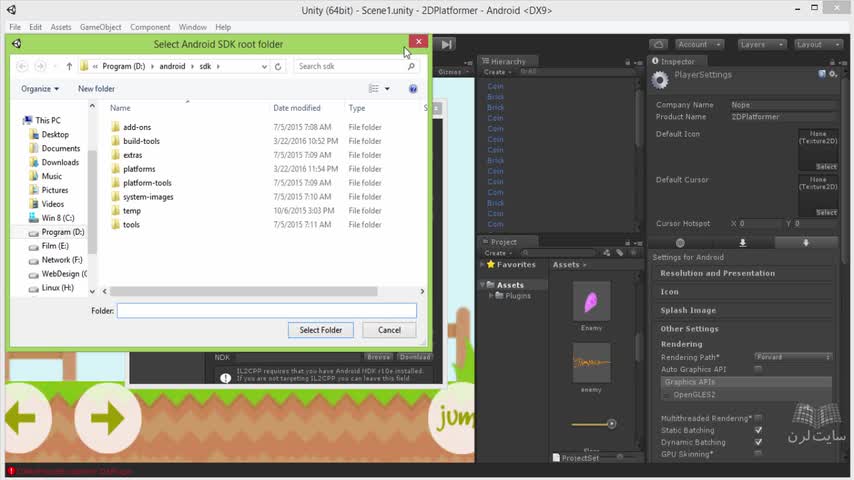
Task: Open the address path history dropdown
Action: point(264,66)
